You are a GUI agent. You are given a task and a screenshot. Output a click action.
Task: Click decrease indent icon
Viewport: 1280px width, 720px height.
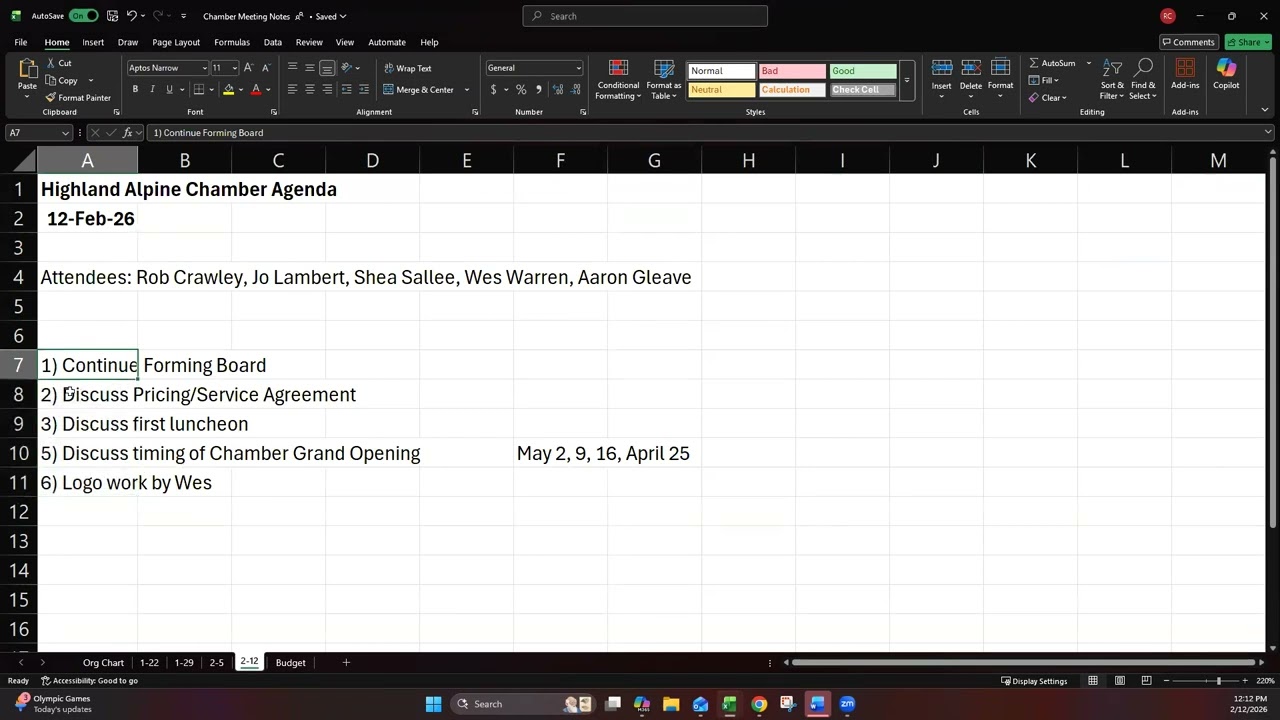[x=347, y=89]
